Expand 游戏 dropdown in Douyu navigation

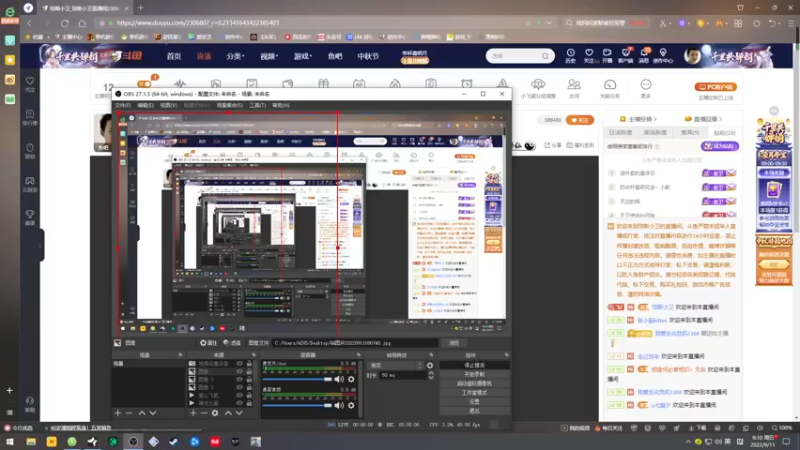[303, 56]
